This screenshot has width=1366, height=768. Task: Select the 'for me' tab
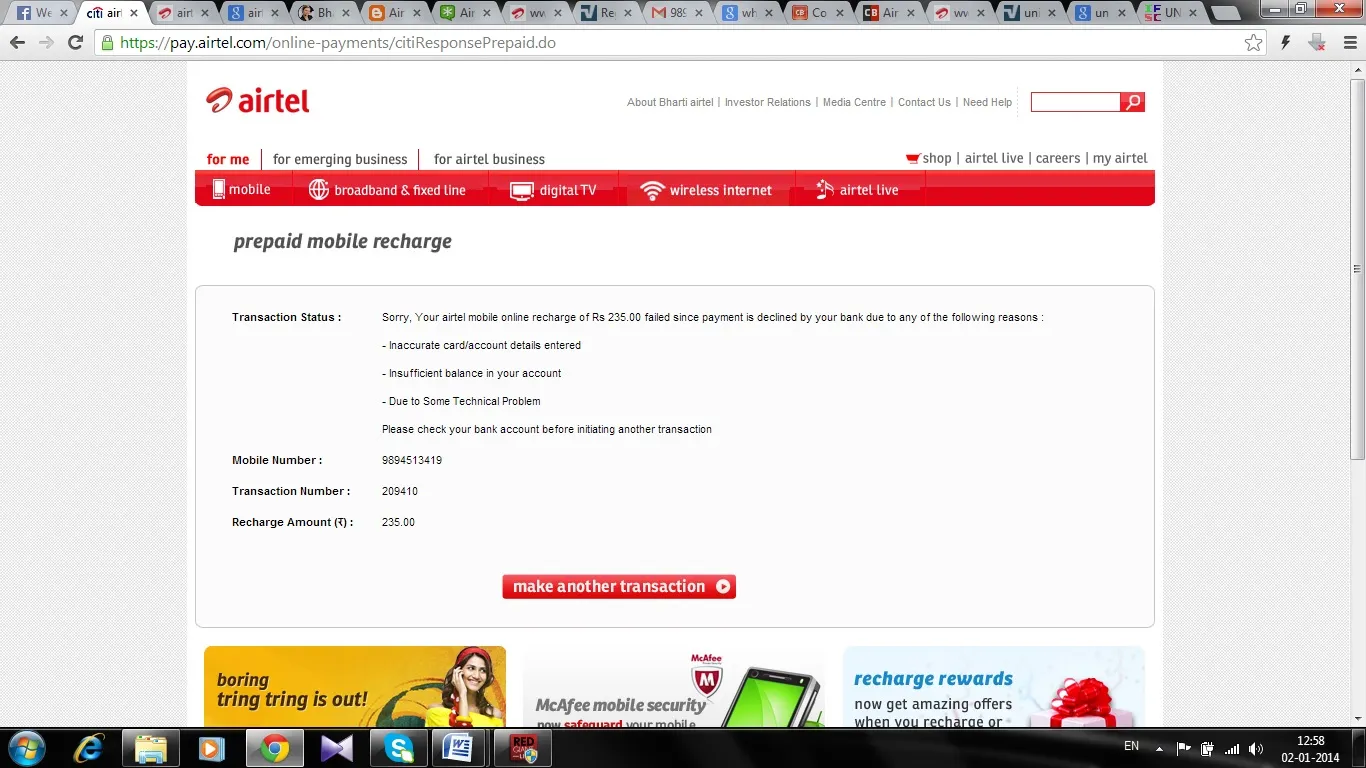(228, 159)
